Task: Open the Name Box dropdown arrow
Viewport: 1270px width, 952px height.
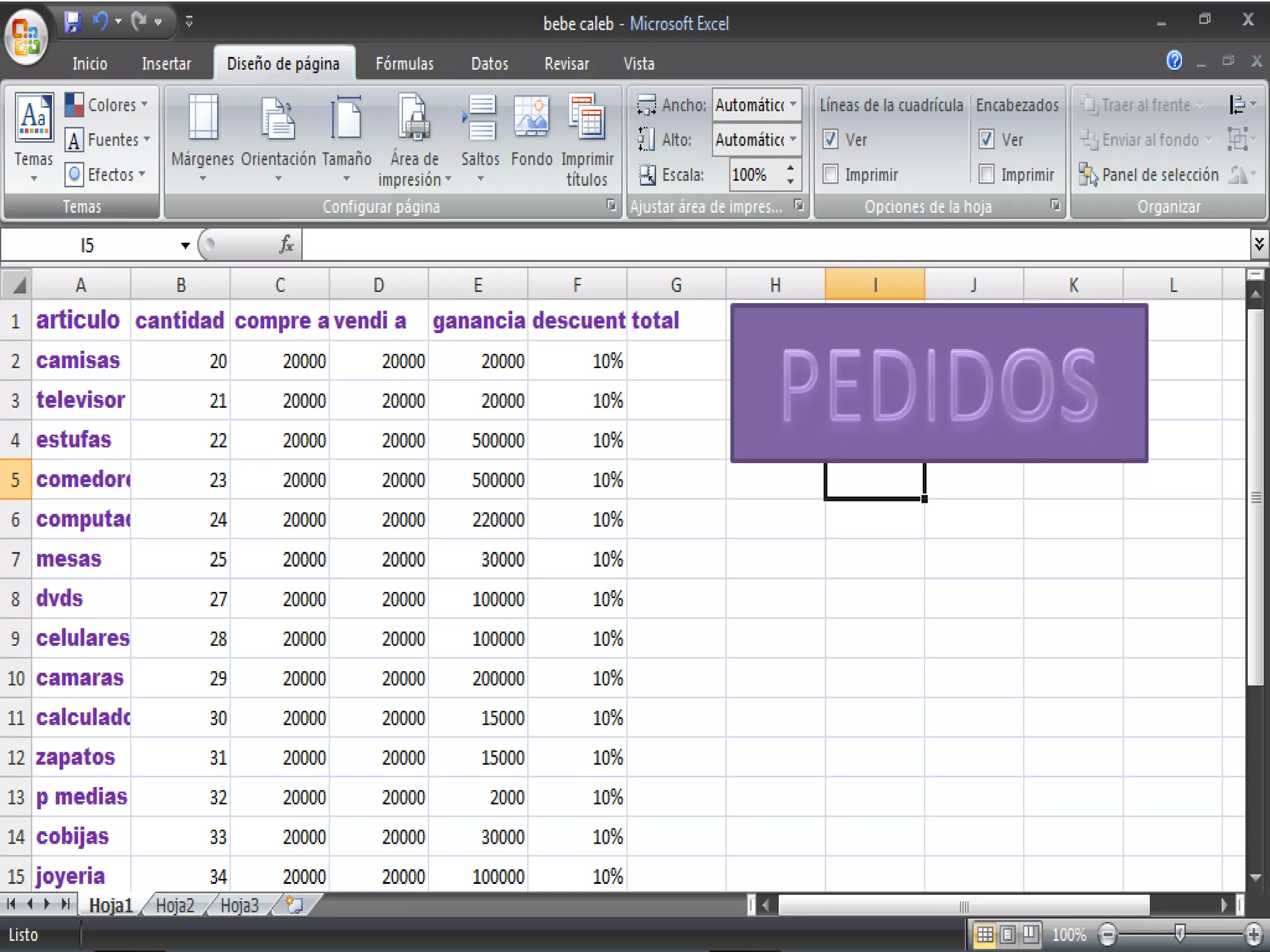Action: [x=185, y=246]
